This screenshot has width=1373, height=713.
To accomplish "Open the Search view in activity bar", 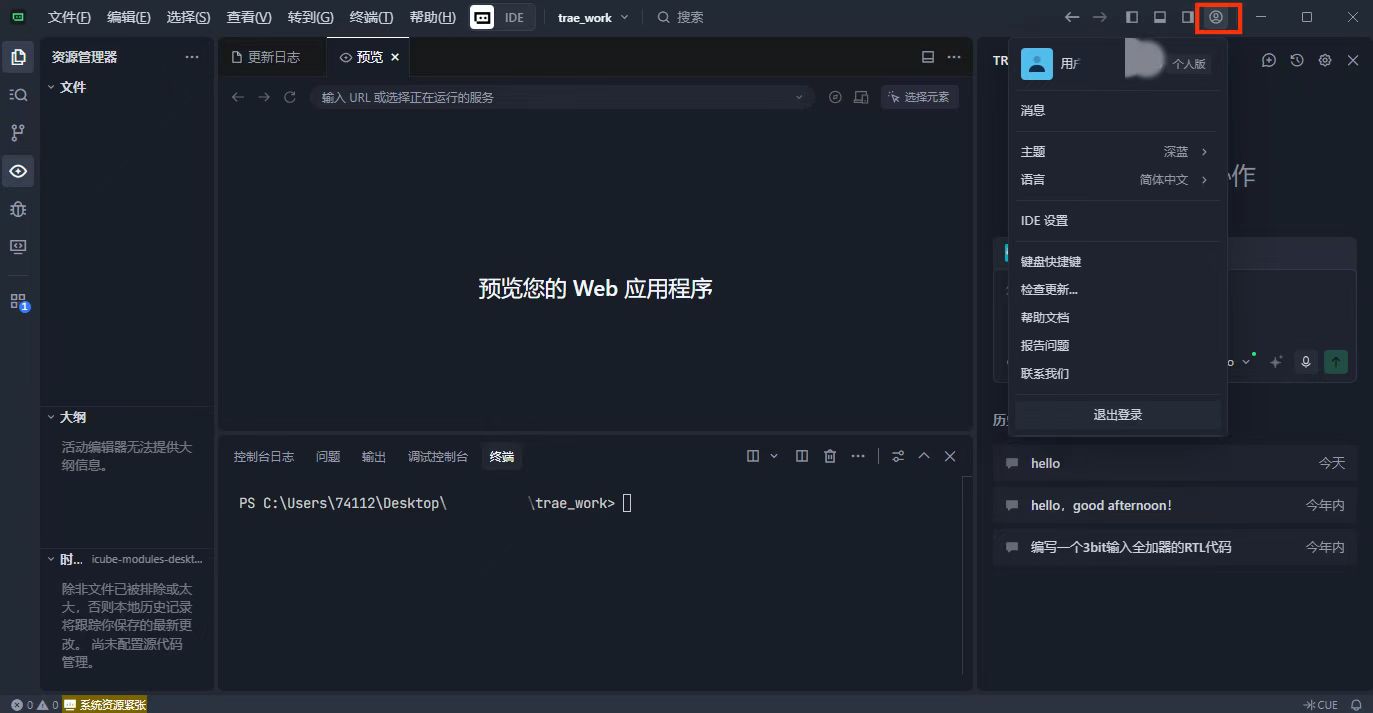I will [18, 95].
